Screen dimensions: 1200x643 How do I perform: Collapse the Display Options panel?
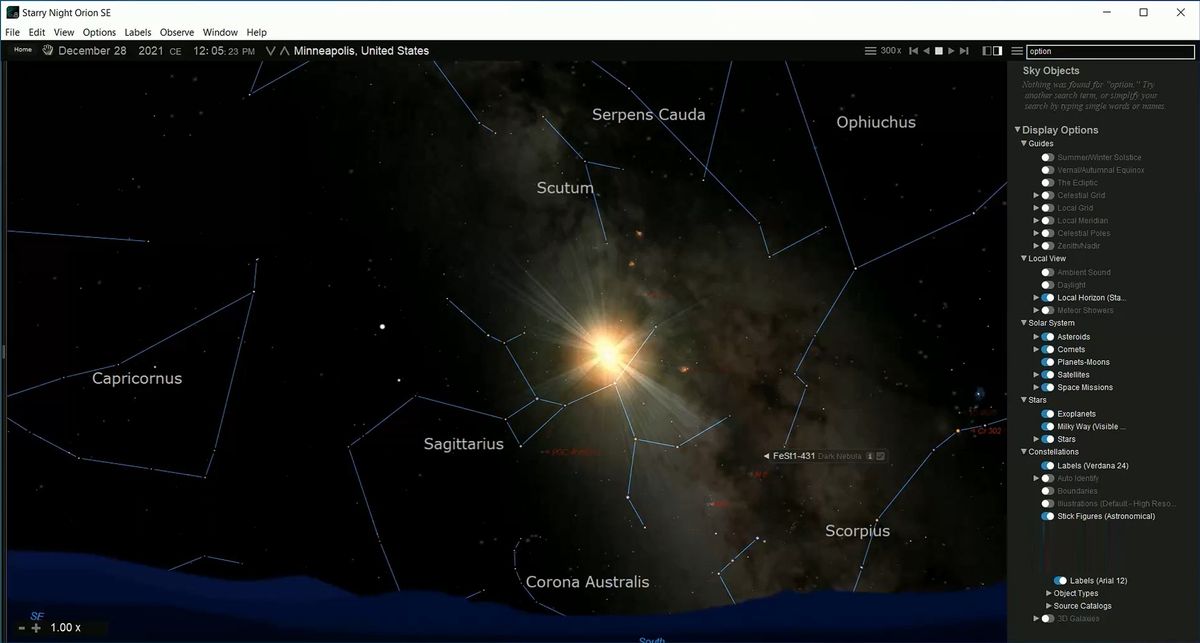tap(1018, 130)
